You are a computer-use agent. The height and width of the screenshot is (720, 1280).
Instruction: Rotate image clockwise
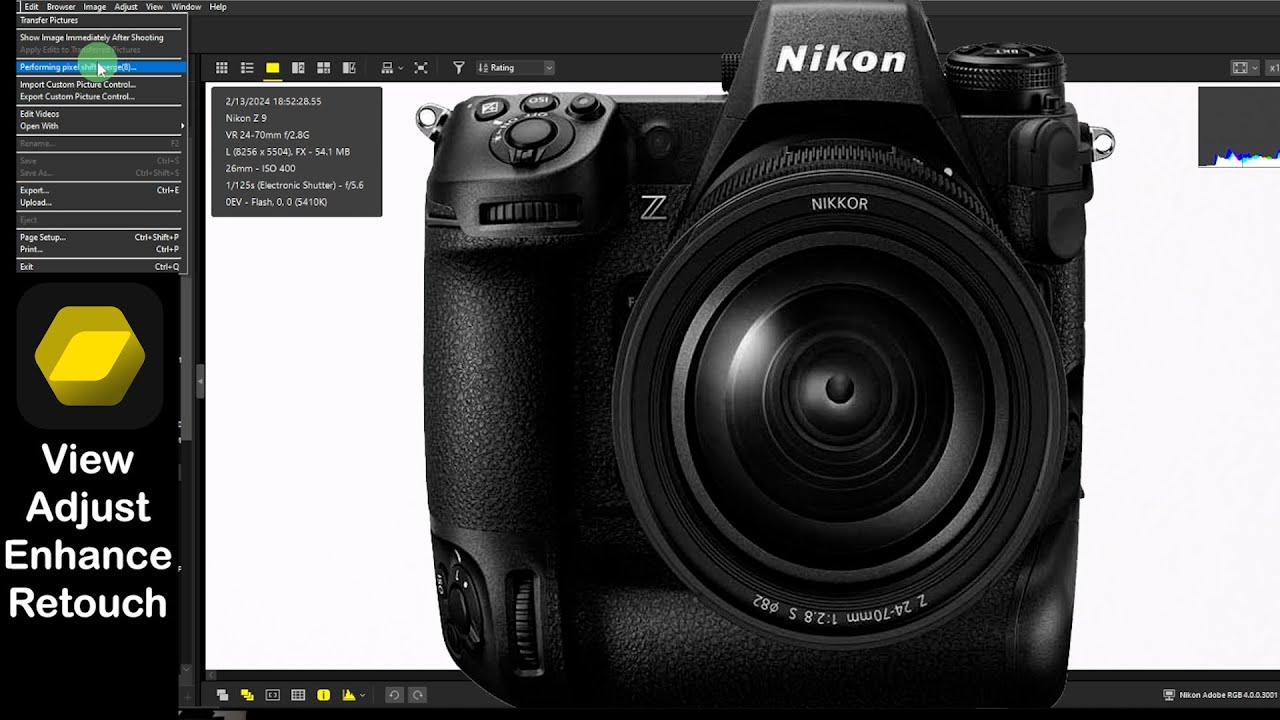(418, 695)
